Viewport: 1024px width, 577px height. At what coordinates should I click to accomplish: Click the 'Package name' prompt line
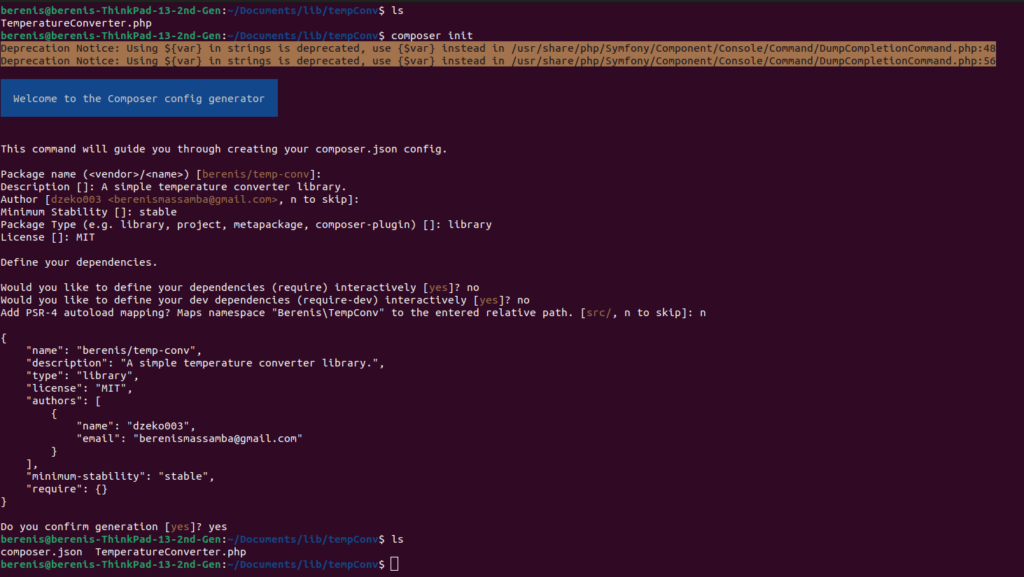[161, 174]
